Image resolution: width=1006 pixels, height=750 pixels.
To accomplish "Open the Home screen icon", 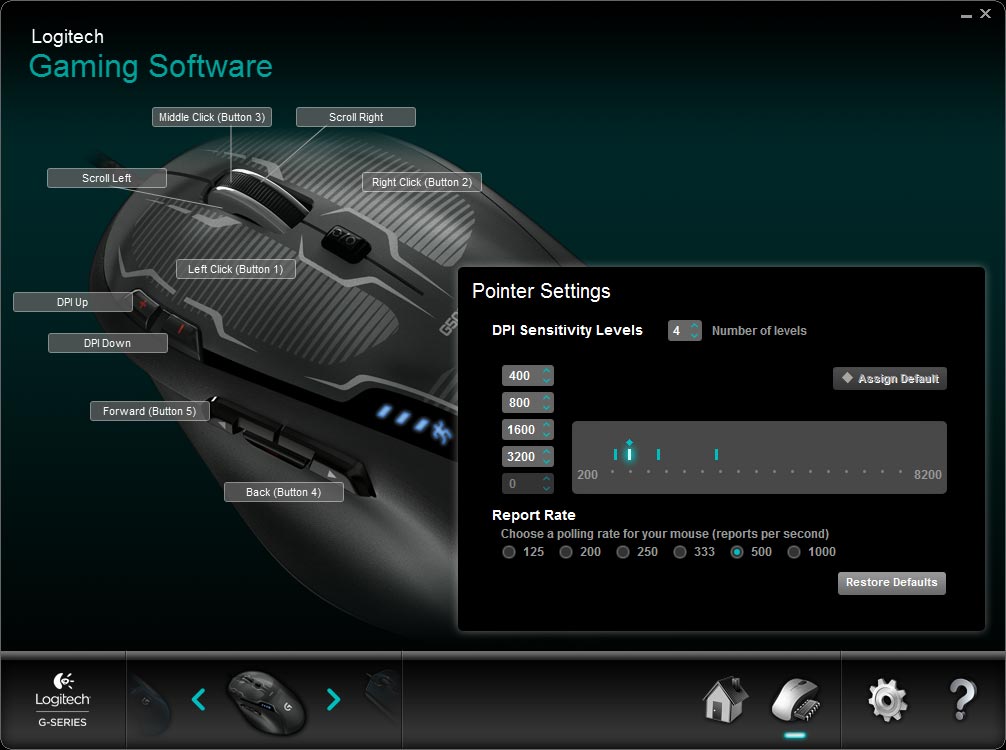I will click(726, 699).
